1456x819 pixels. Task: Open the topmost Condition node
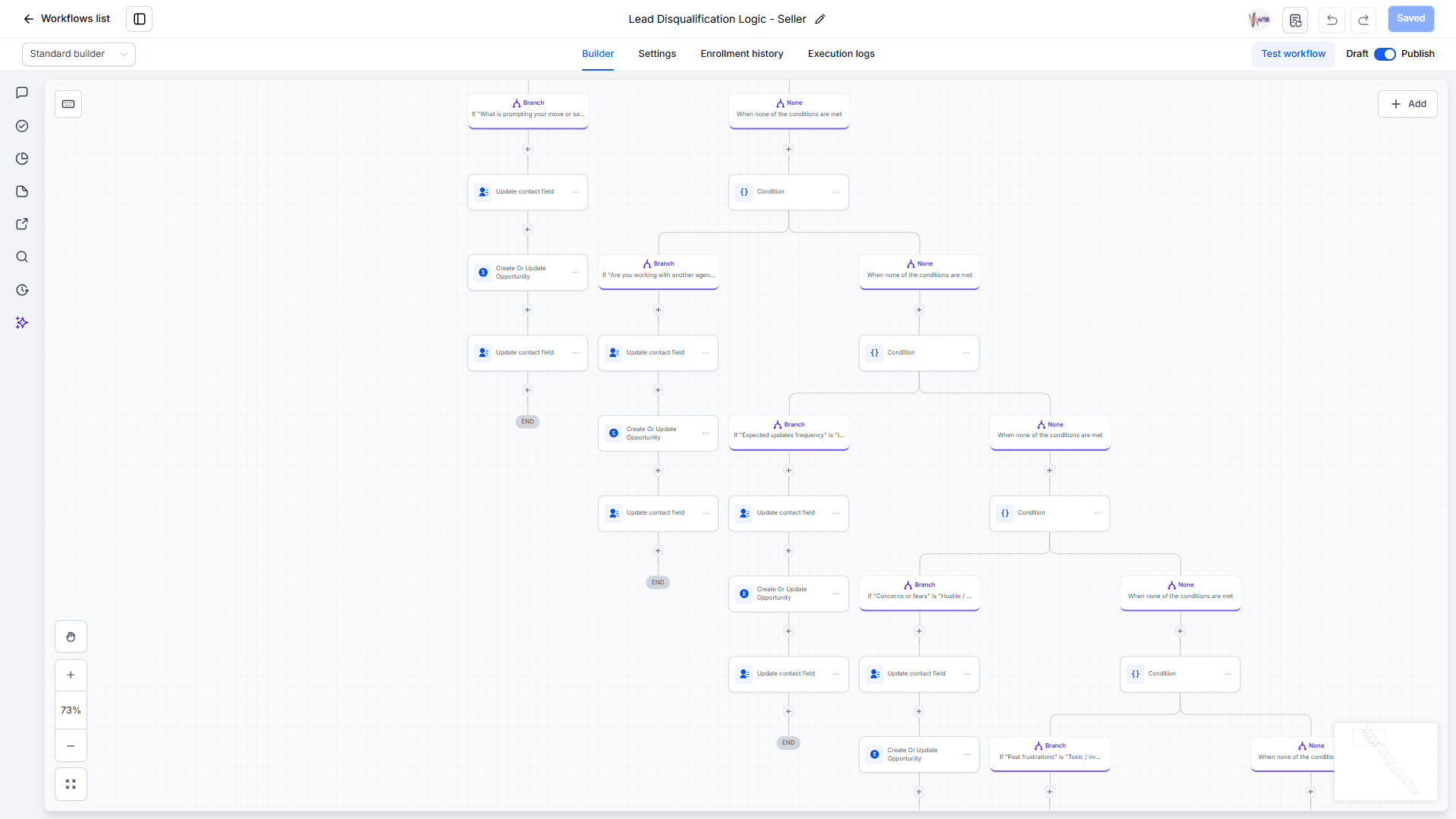pyautogui.click(x=789, y=192)
